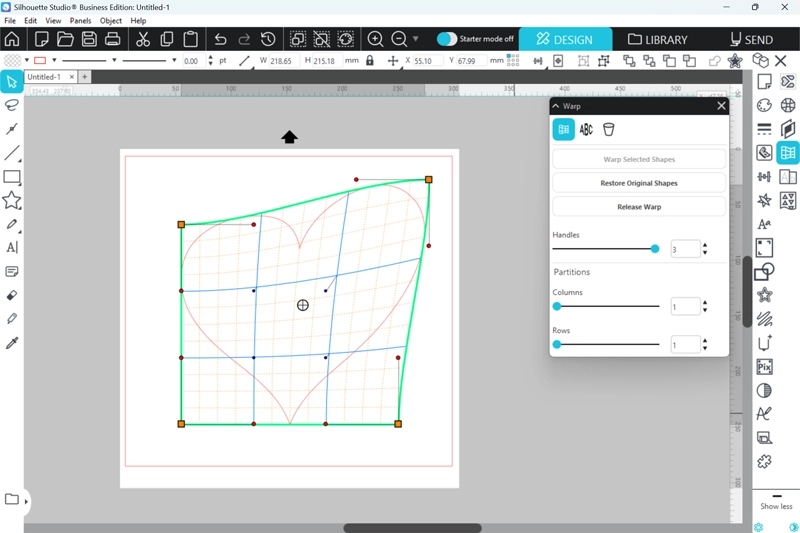The height and width of the screenshot is (533, 800).
Task: Click the Cut scissors icon
Action: tap(143, 39)
